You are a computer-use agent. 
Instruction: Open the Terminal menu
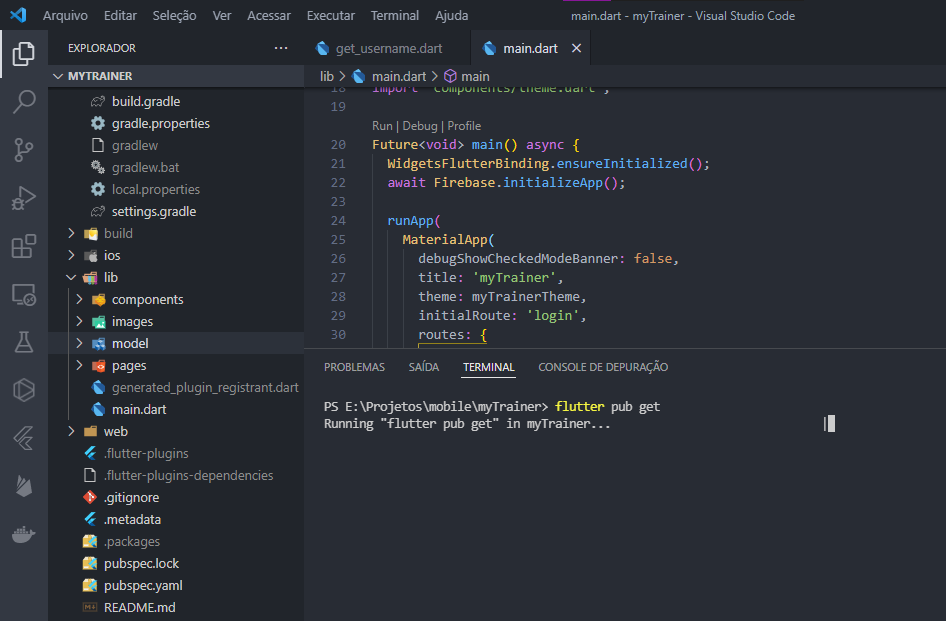point(395,16)
